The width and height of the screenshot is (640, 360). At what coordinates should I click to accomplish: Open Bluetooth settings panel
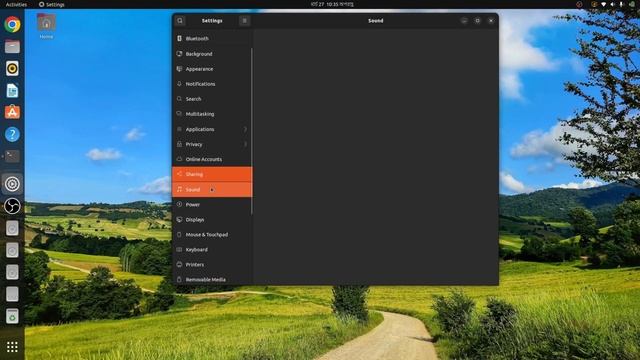212,38
